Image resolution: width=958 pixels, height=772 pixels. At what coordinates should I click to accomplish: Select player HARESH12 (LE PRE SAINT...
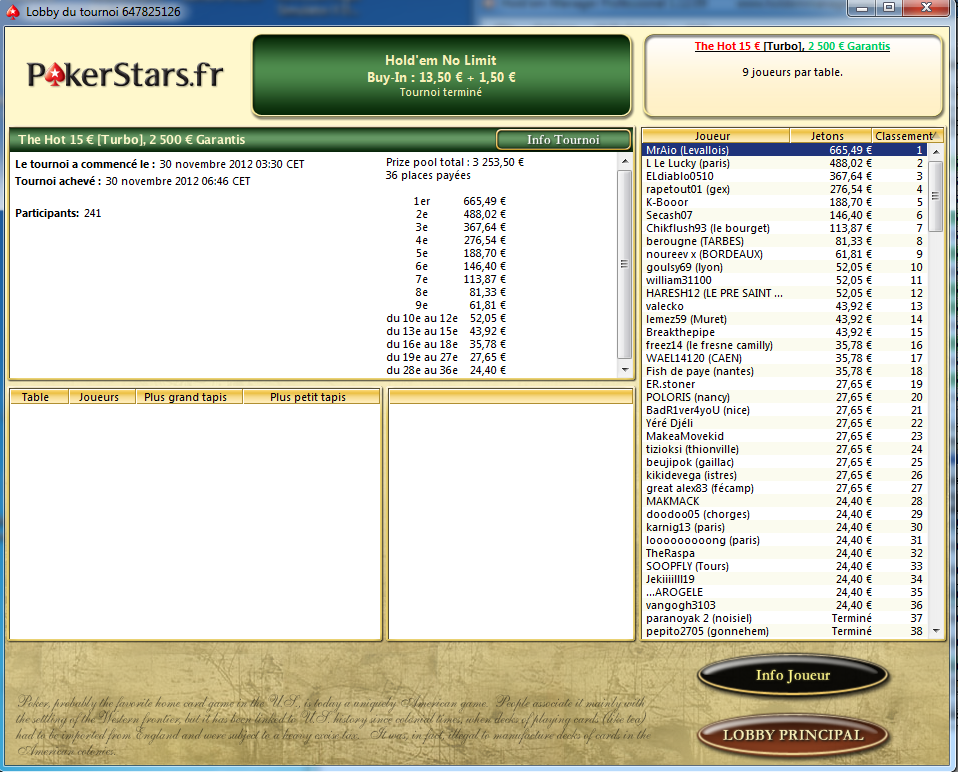785,293
